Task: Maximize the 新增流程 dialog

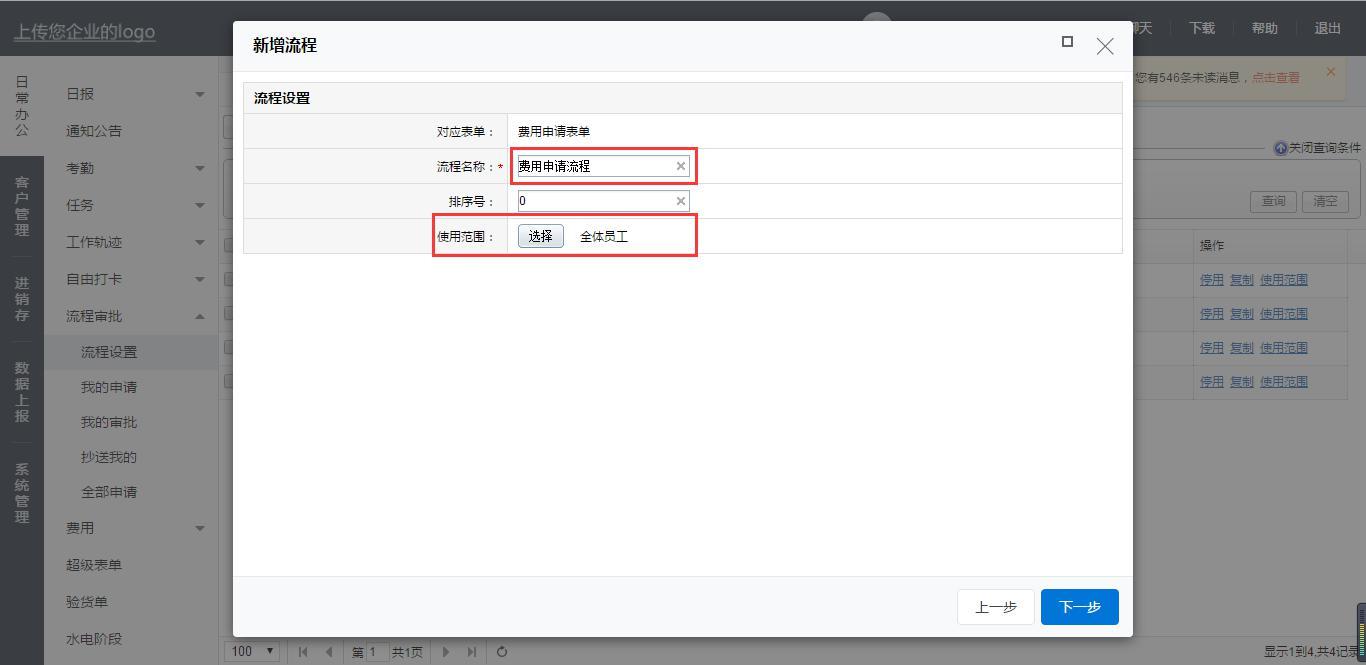Action: pyautogui.click(x=1067, y=42)
